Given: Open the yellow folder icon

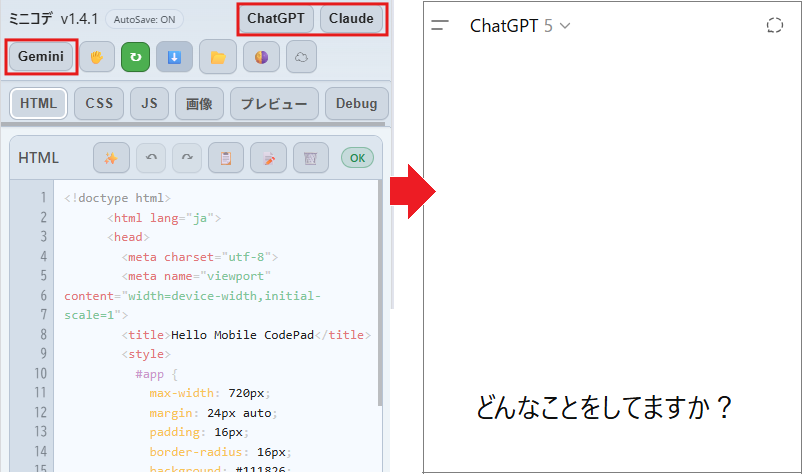Looking at the screenshot, I should pos(217,57).
